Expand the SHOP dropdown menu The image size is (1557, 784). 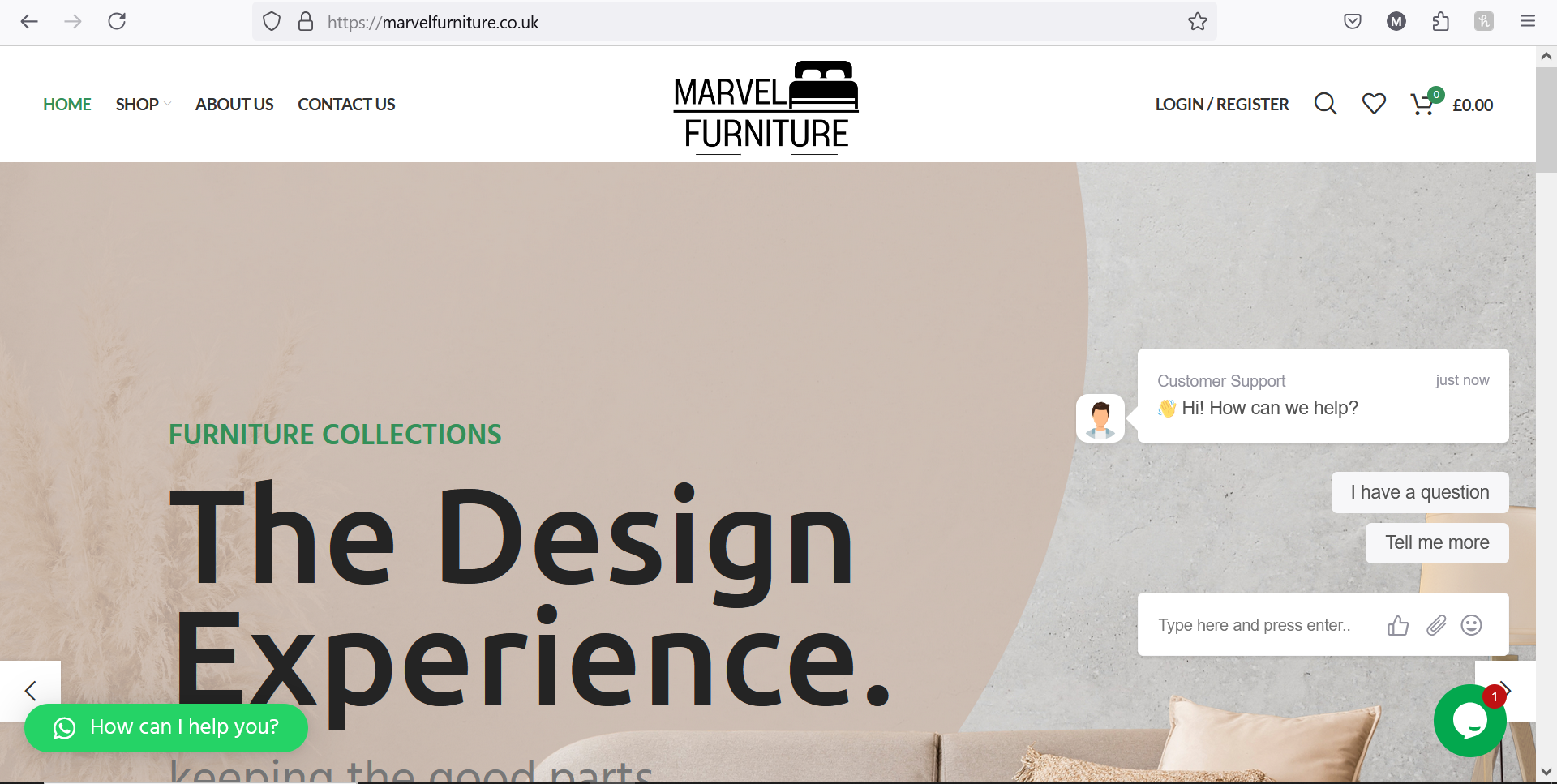click(x=143, y=104)
